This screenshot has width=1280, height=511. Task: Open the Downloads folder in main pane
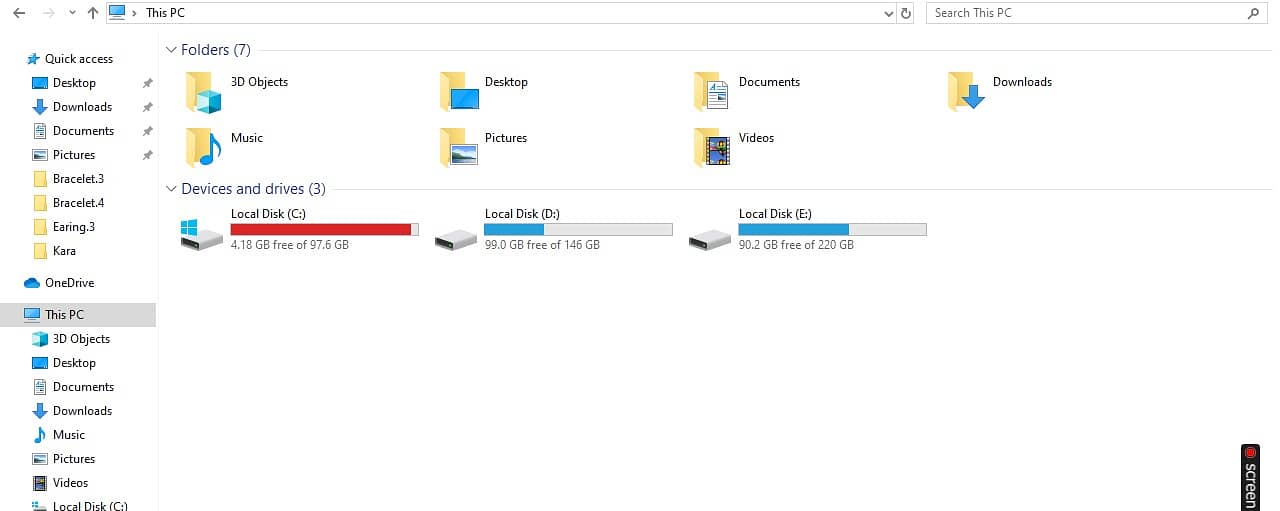click(x=966, y=92)
